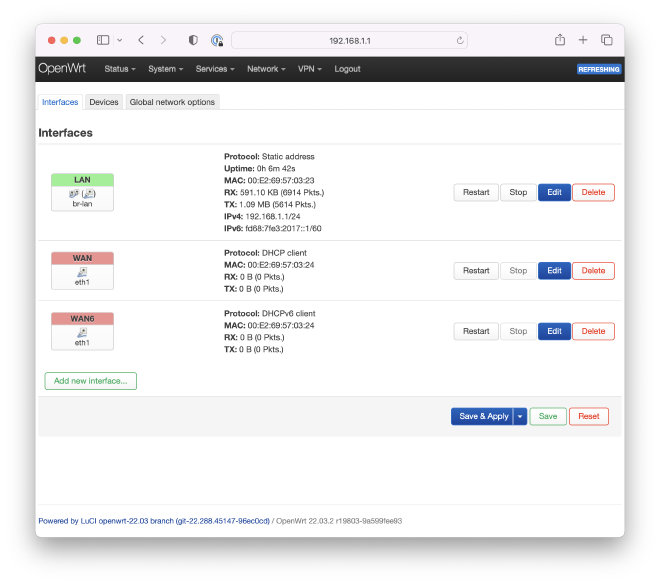Click the green Save button

pyautogui.click(x=548, y=416)
